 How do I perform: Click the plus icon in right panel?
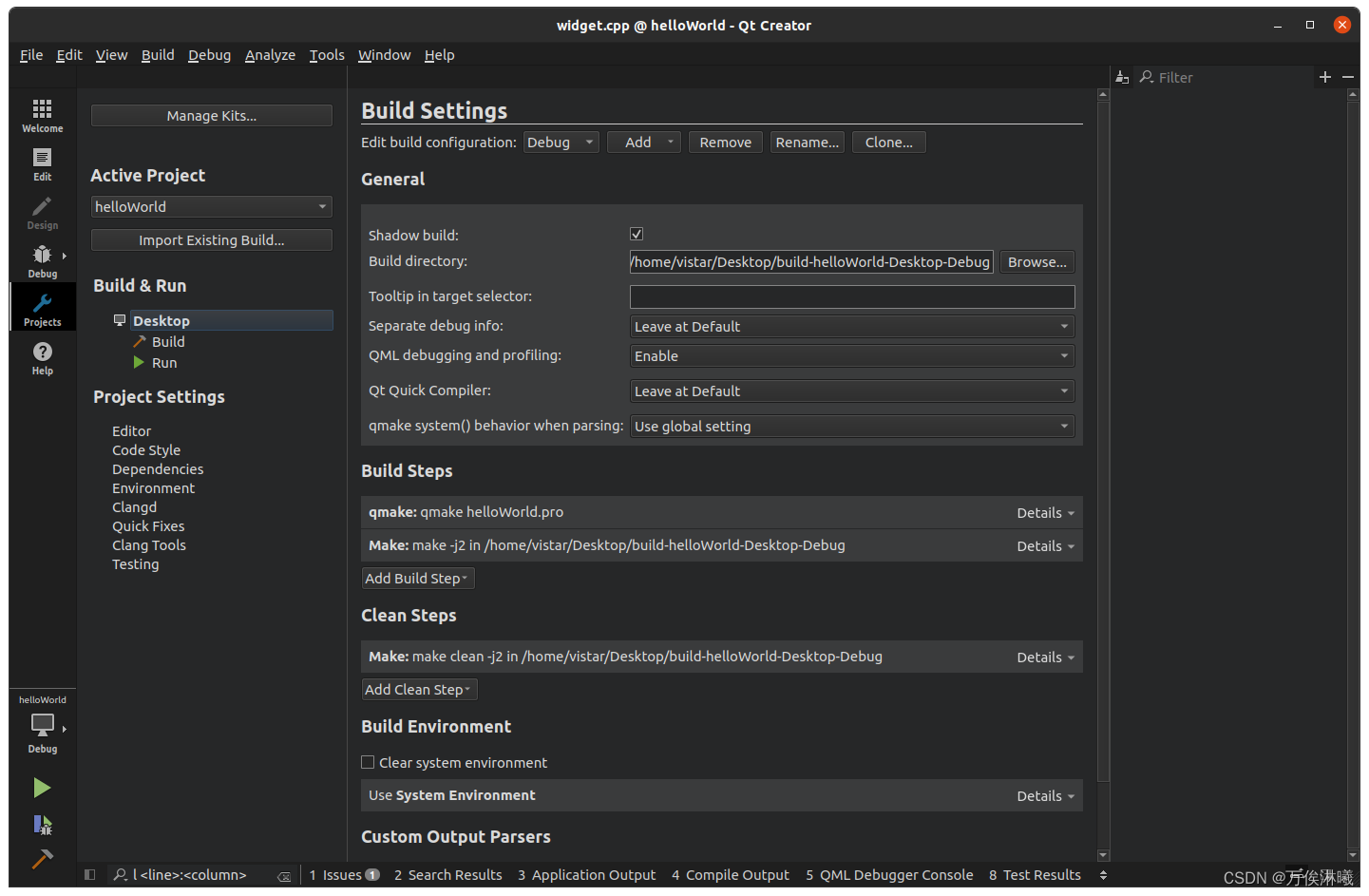[x=1325, y=77]
